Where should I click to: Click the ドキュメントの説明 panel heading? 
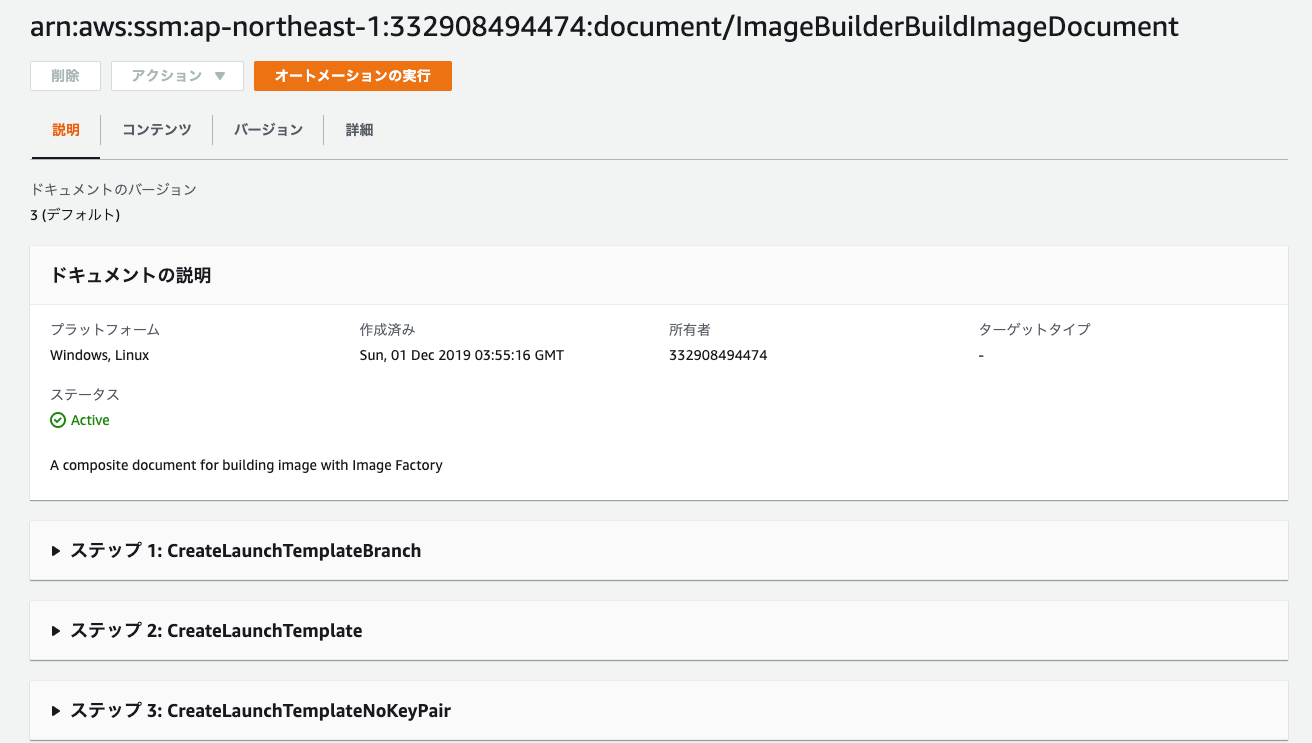(x=131, y=275)
